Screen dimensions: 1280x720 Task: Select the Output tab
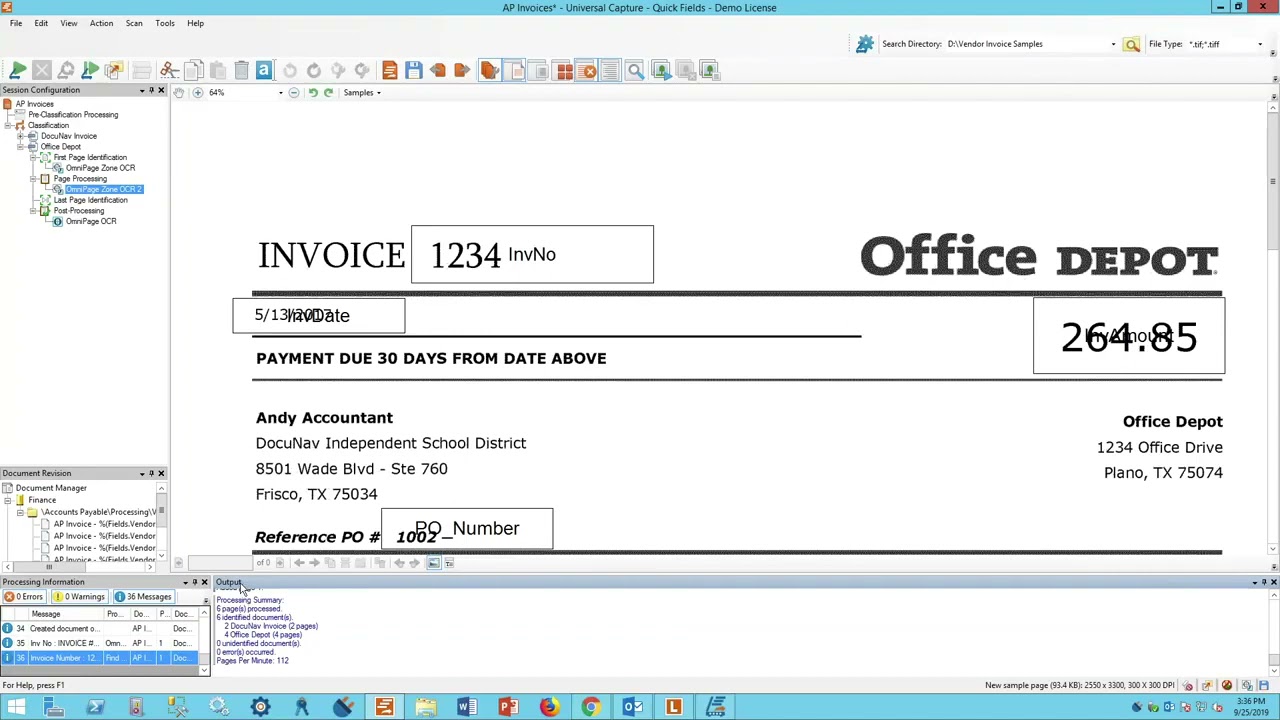point(228,583)
